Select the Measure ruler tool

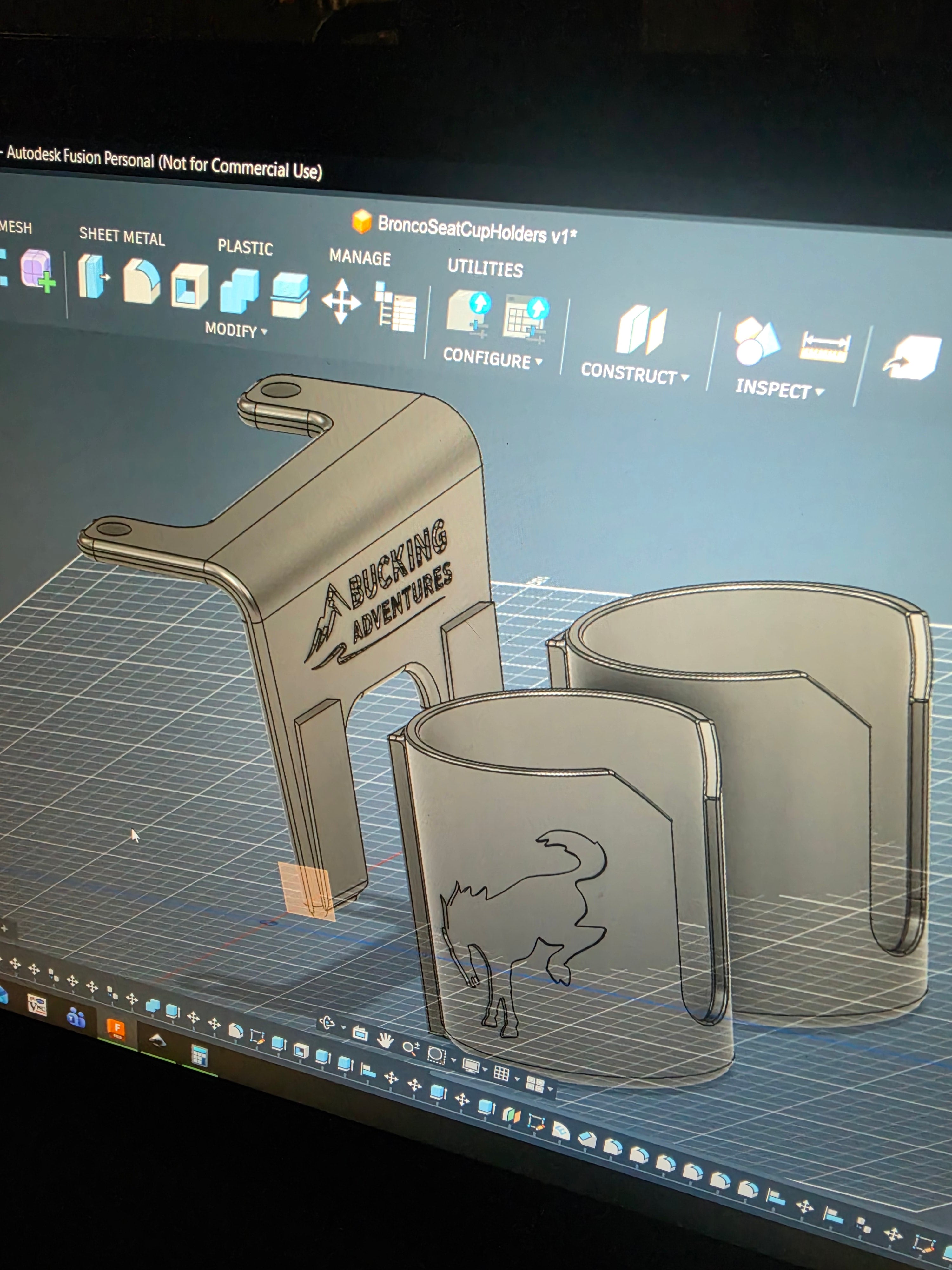(x=825, y=347)
